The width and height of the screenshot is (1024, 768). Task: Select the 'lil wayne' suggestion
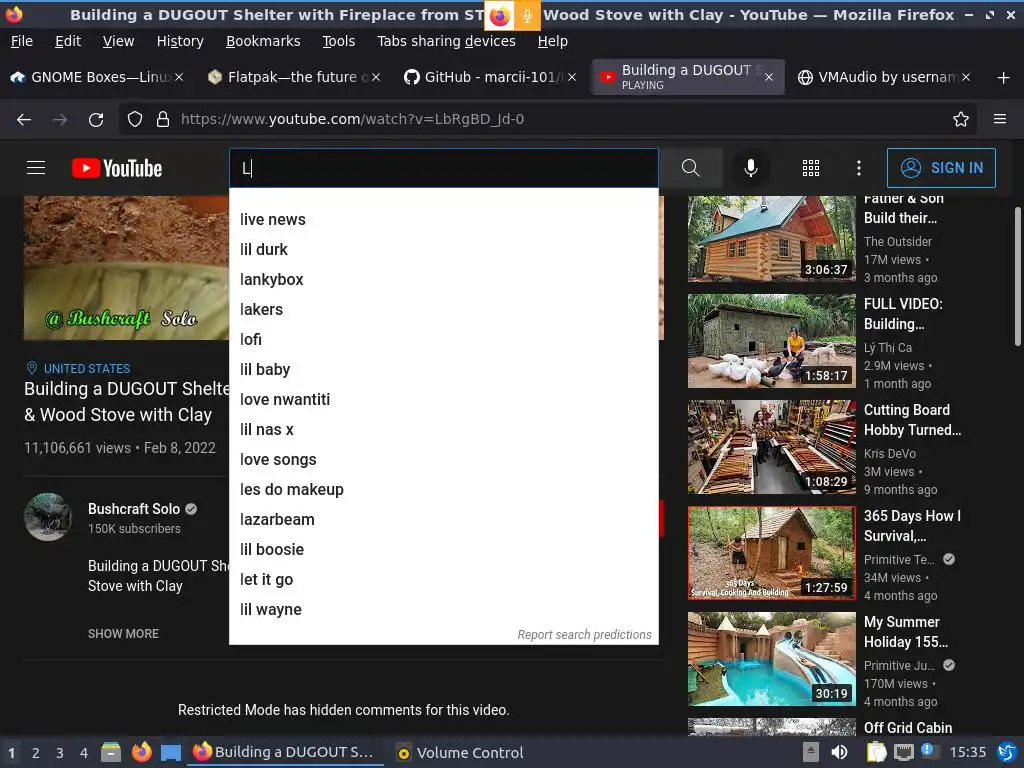click(x=443, y=610)
